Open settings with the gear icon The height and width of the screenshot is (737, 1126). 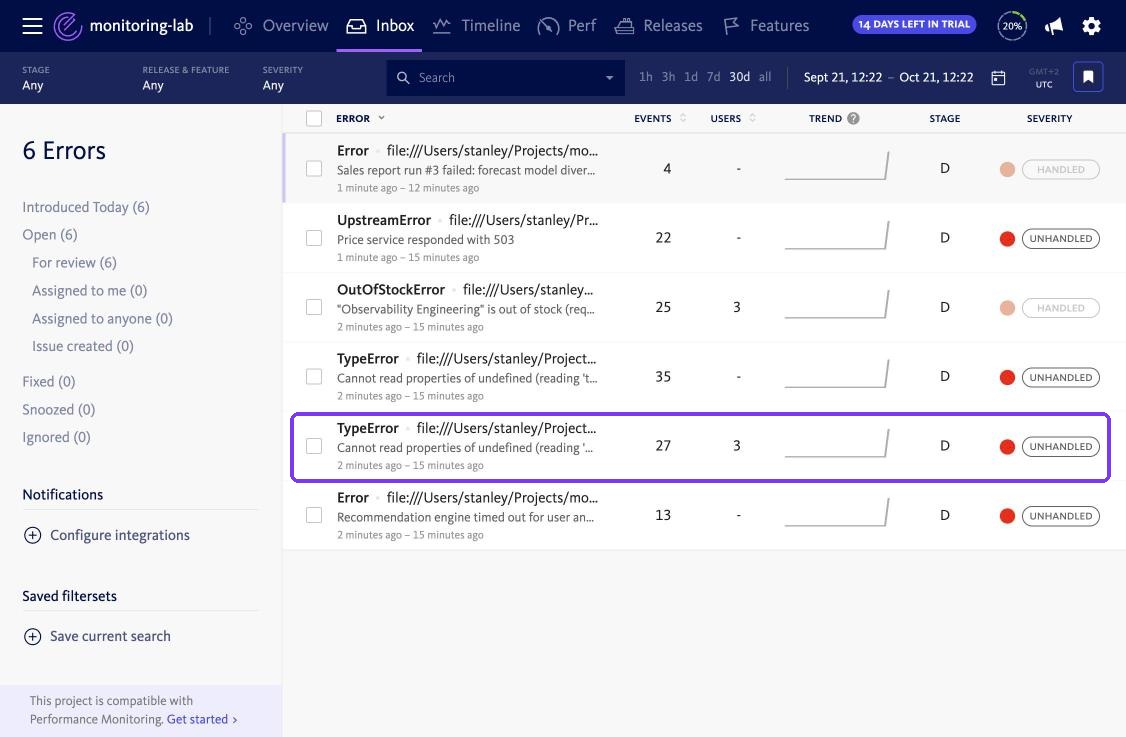1091,27
